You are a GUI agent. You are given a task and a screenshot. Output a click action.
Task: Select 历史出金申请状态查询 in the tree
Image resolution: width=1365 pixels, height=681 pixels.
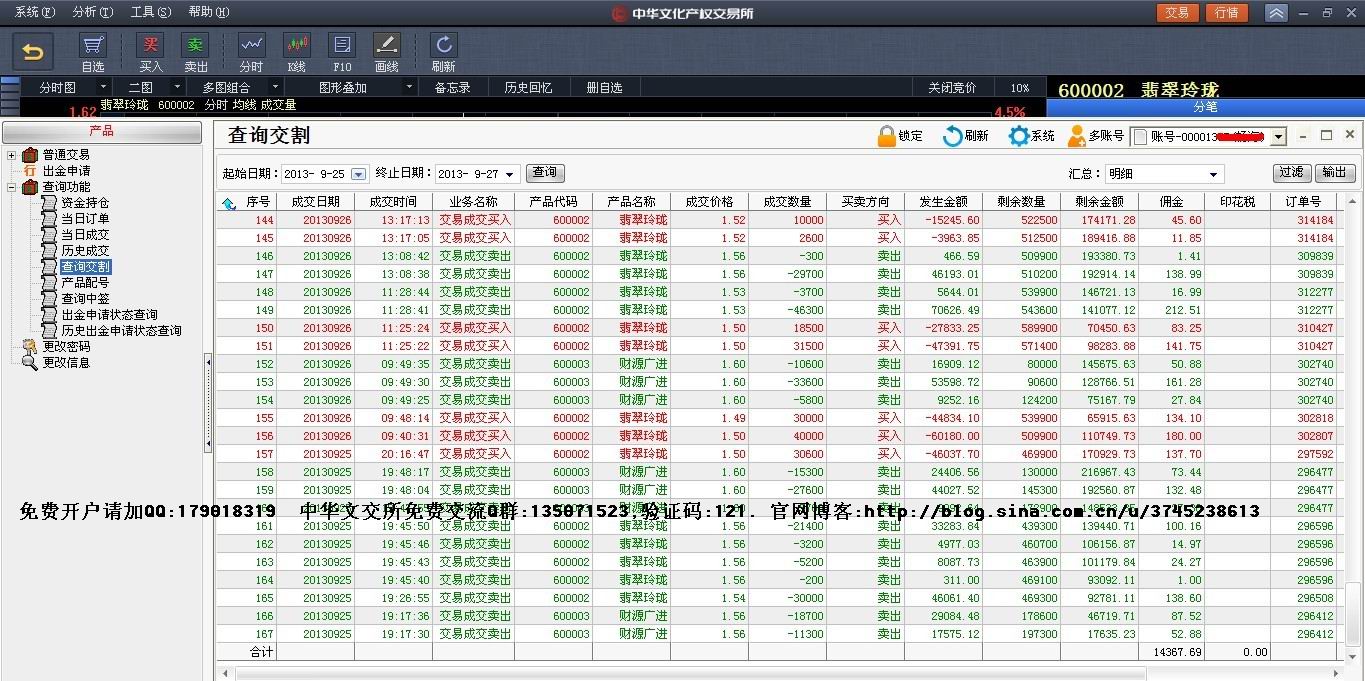click(121, 330)
